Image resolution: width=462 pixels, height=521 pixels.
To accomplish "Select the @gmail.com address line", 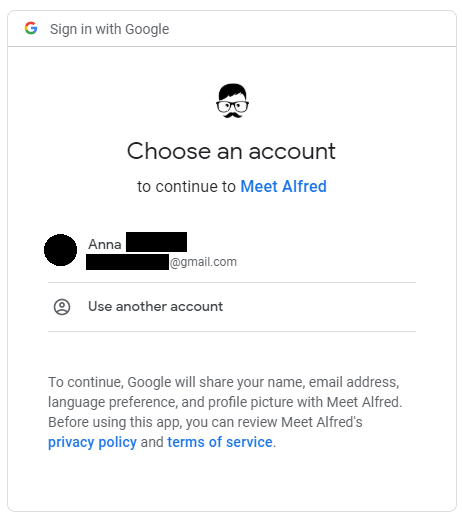I will tap(161, 262).
